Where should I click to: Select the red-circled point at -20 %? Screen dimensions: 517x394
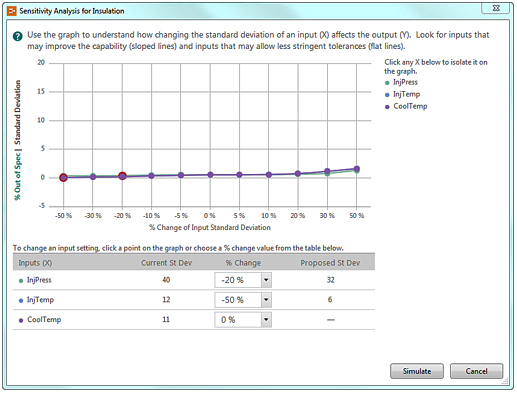122,176
